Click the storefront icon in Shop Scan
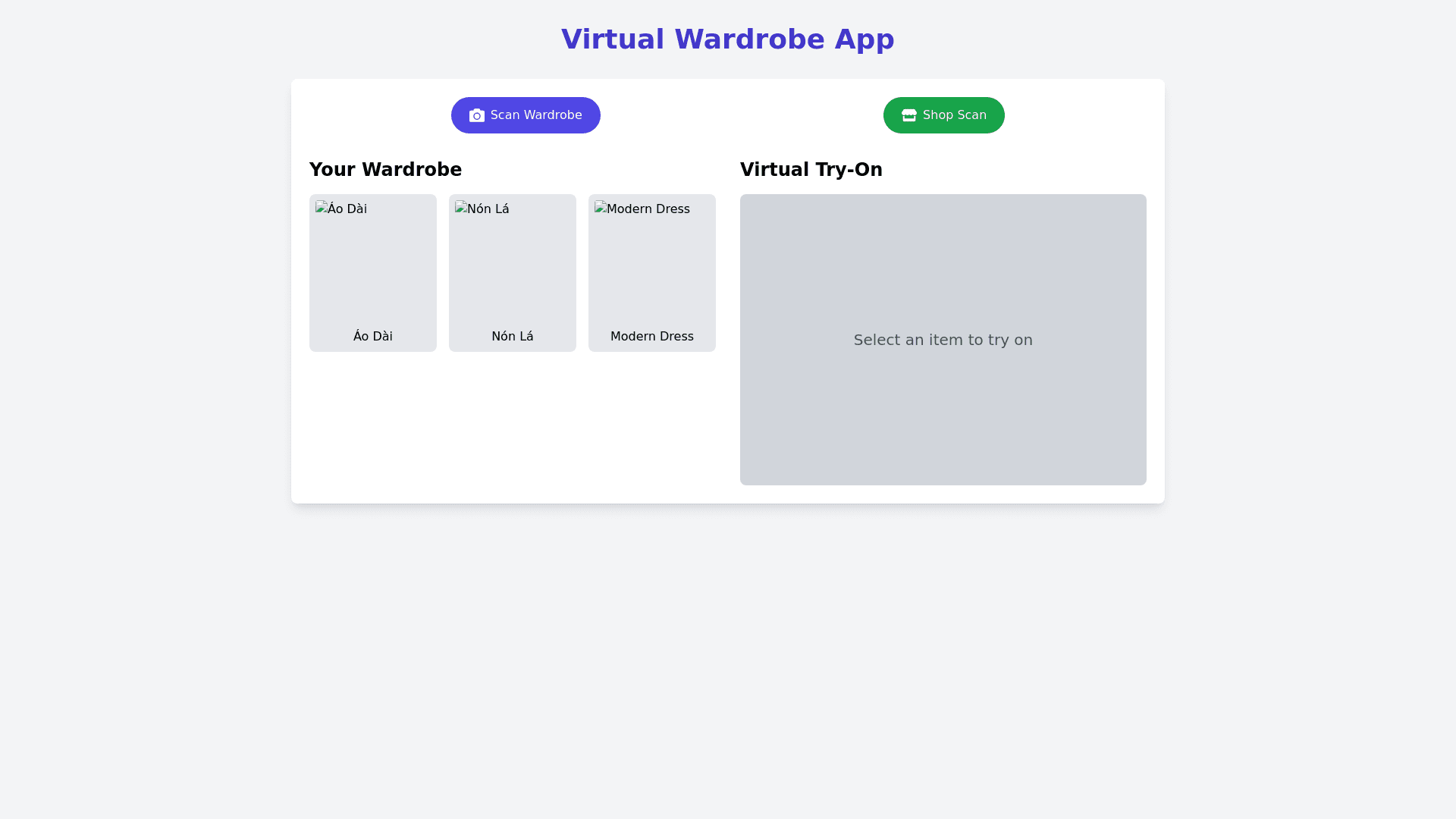The width and height of the screenshot is (1456, 819). [x=908, y=115]
